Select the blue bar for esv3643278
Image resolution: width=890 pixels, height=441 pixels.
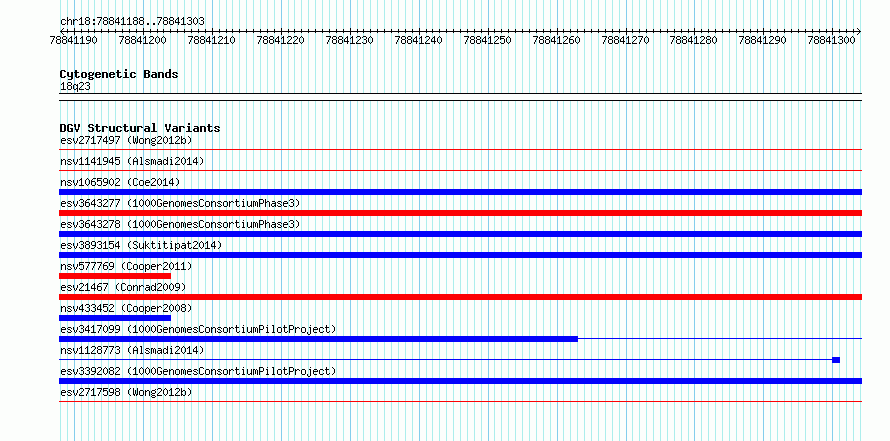460,234
